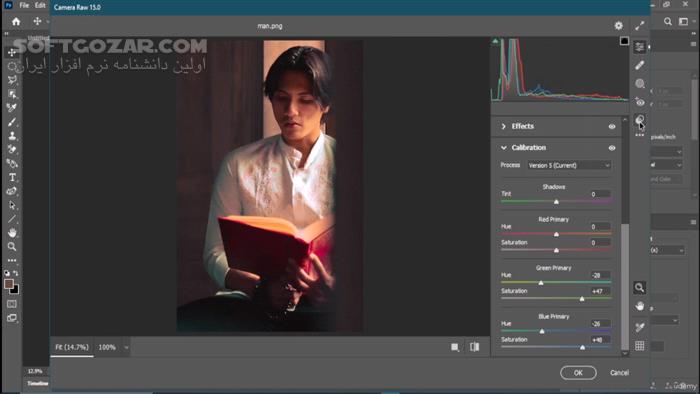Toggle Photoshop Quick Mask mode
Viewport: 700px width, 394px height.
[x=12, y=304]
